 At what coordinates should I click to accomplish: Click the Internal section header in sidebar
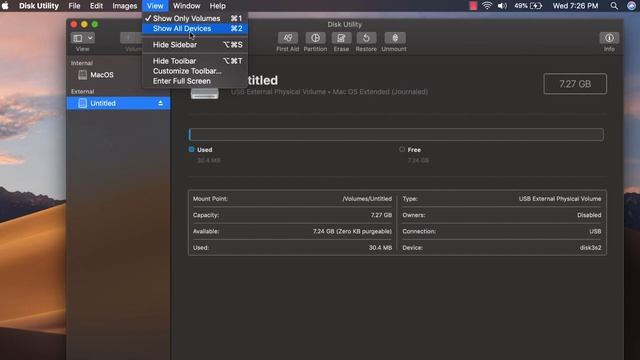(x=82, y=63)
